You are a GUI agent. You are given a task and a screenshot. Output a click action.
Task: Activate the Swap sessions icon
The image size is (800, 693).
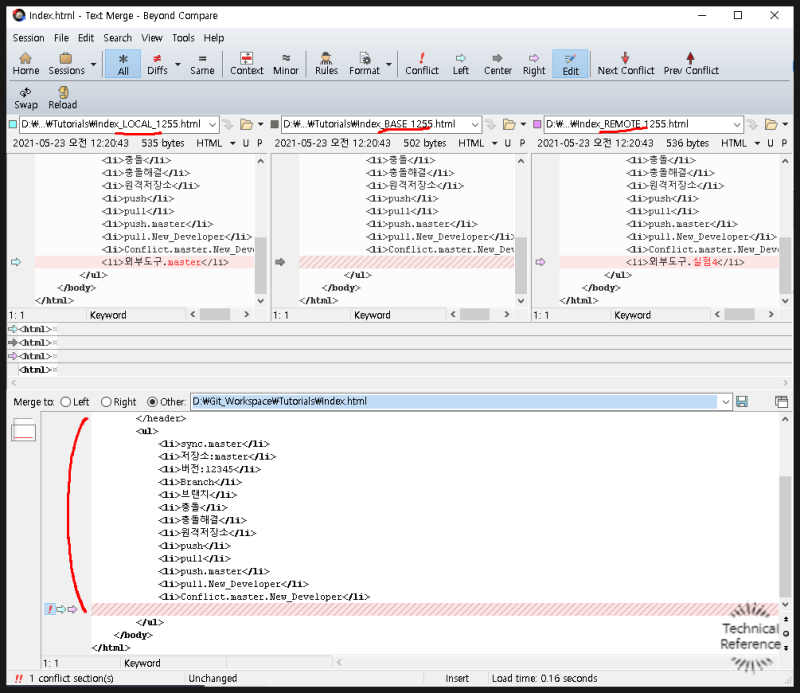tap(25, 95)
